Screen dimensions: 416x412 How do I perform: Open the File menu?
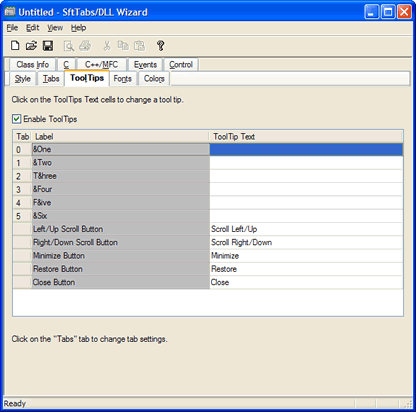tap(12, 28)
